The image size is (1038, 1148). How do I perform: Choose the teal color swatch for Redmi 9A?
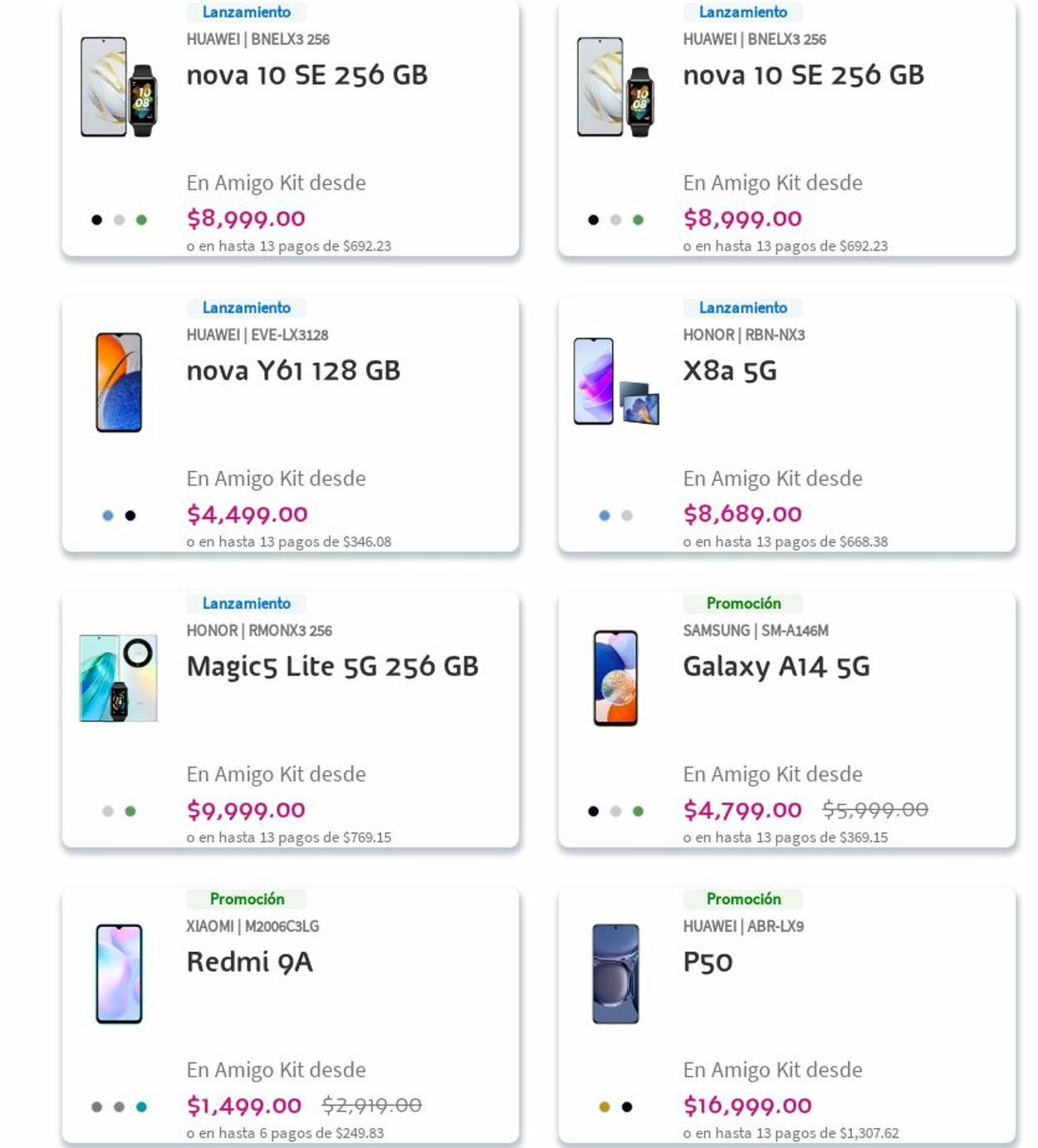(x=141, y=1106)
